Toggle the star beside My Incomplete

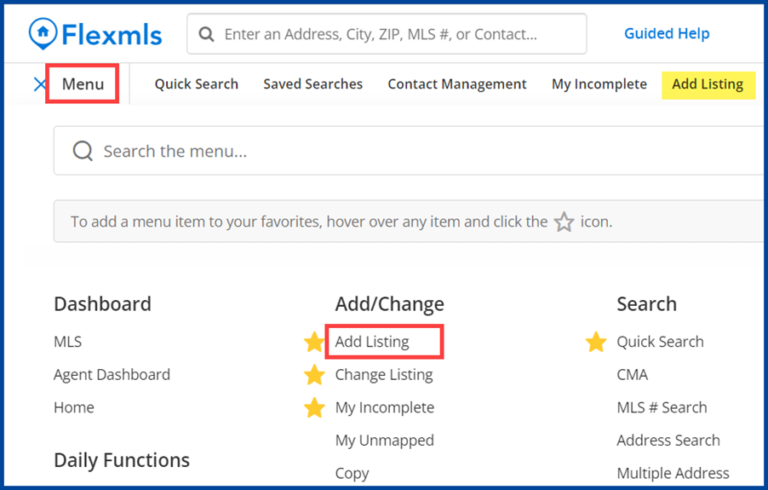coord(314,408)
